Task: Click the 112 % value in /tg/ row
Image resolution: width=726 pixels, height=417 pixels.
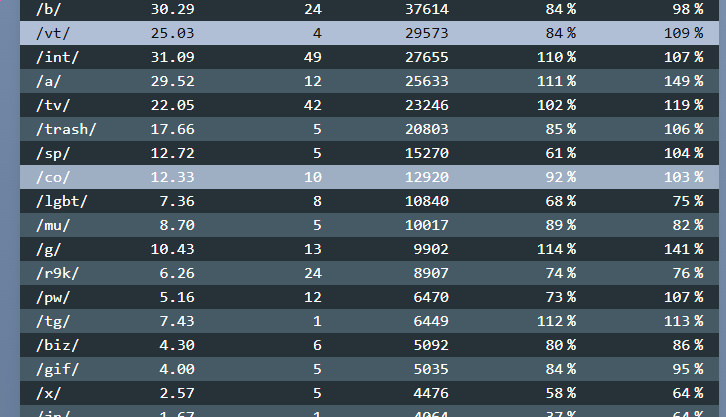Action: (557, 321)
